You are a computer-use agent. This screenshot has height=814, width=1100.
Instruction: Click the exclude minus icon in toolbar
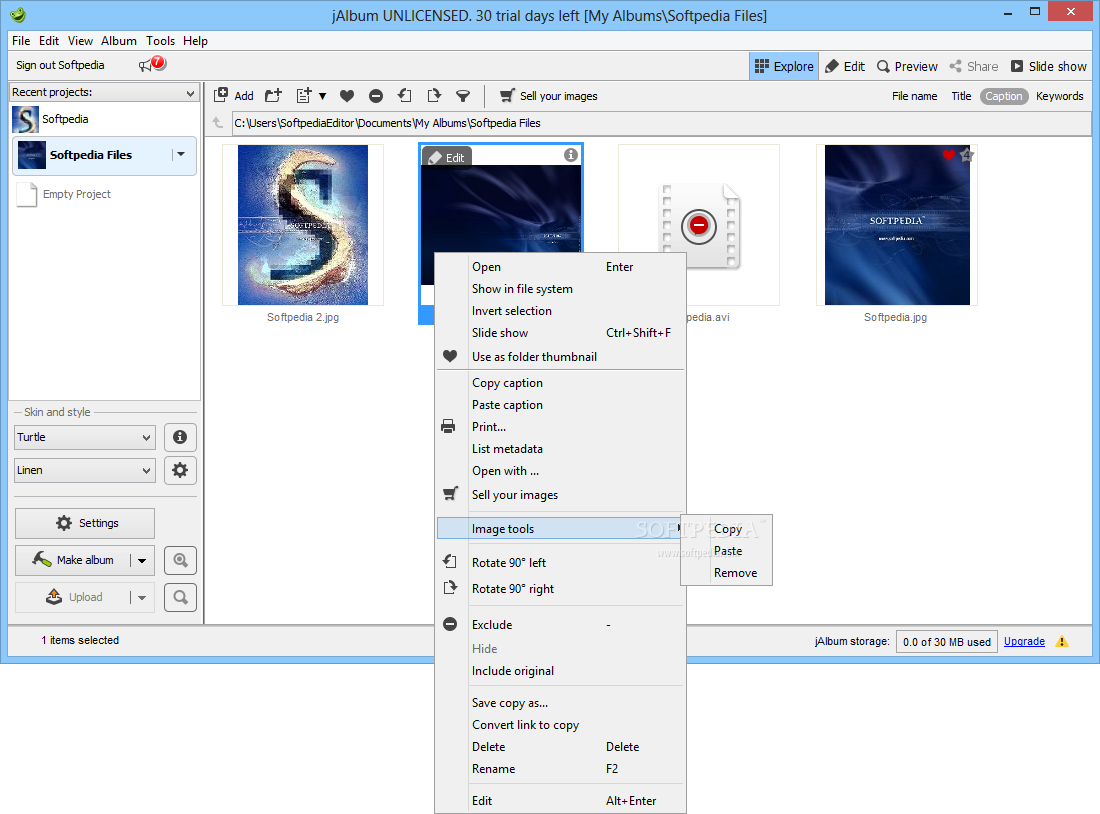pyautogui.click(x=376, y=96)
